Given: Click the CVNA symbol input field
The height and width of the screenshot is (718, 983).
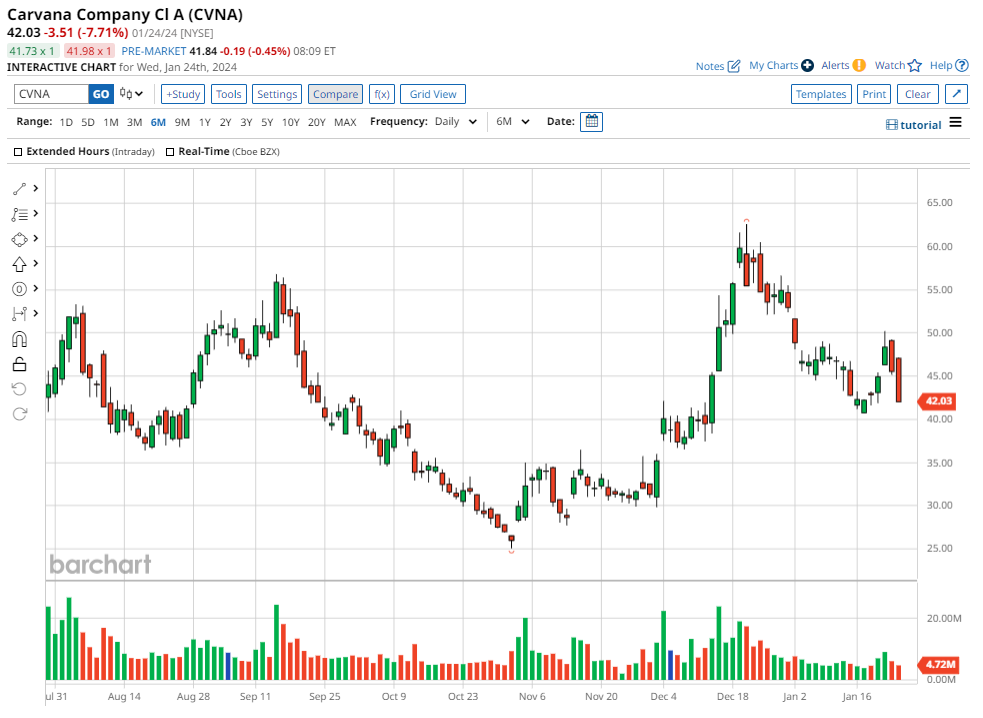Looking at the screenshot, I should click(x=51, y=94).
